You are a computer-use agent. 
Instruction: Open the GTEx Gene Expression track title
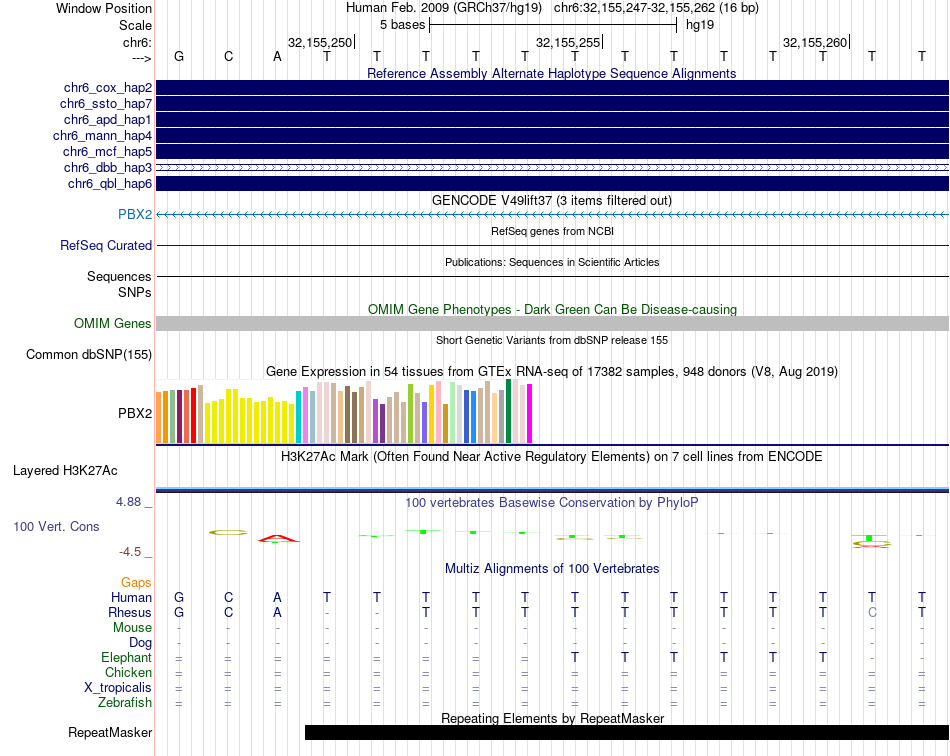click(552, 371)
